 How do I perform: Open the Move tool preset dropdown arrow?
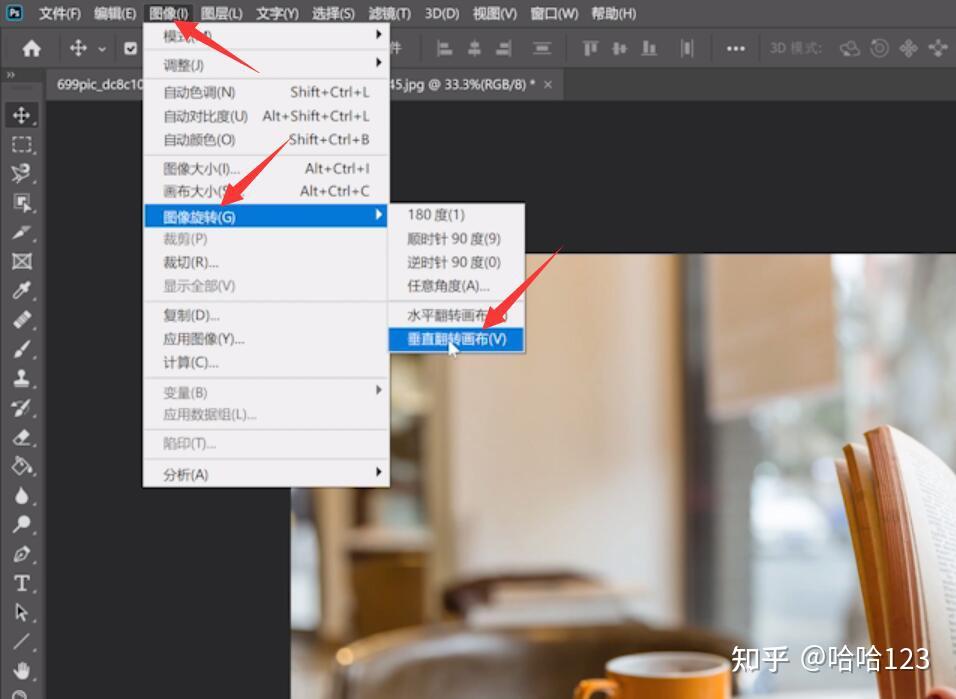pos(102,49)
